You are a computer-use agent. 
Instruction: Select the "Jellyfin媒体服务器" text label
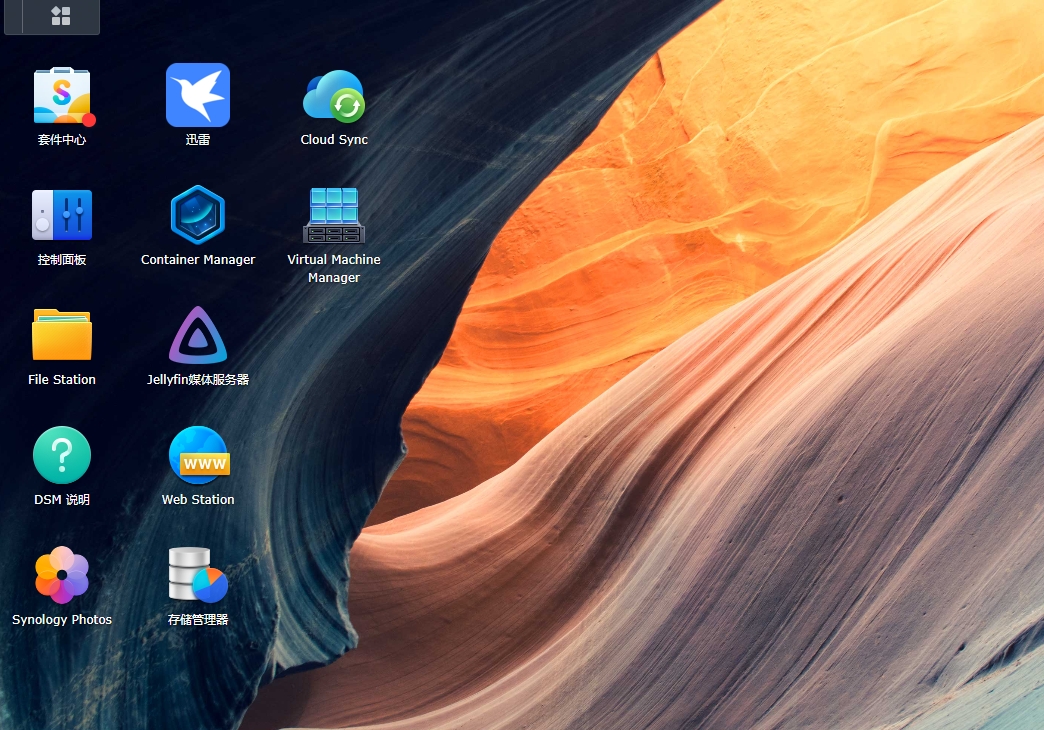[x=198, y=380]
